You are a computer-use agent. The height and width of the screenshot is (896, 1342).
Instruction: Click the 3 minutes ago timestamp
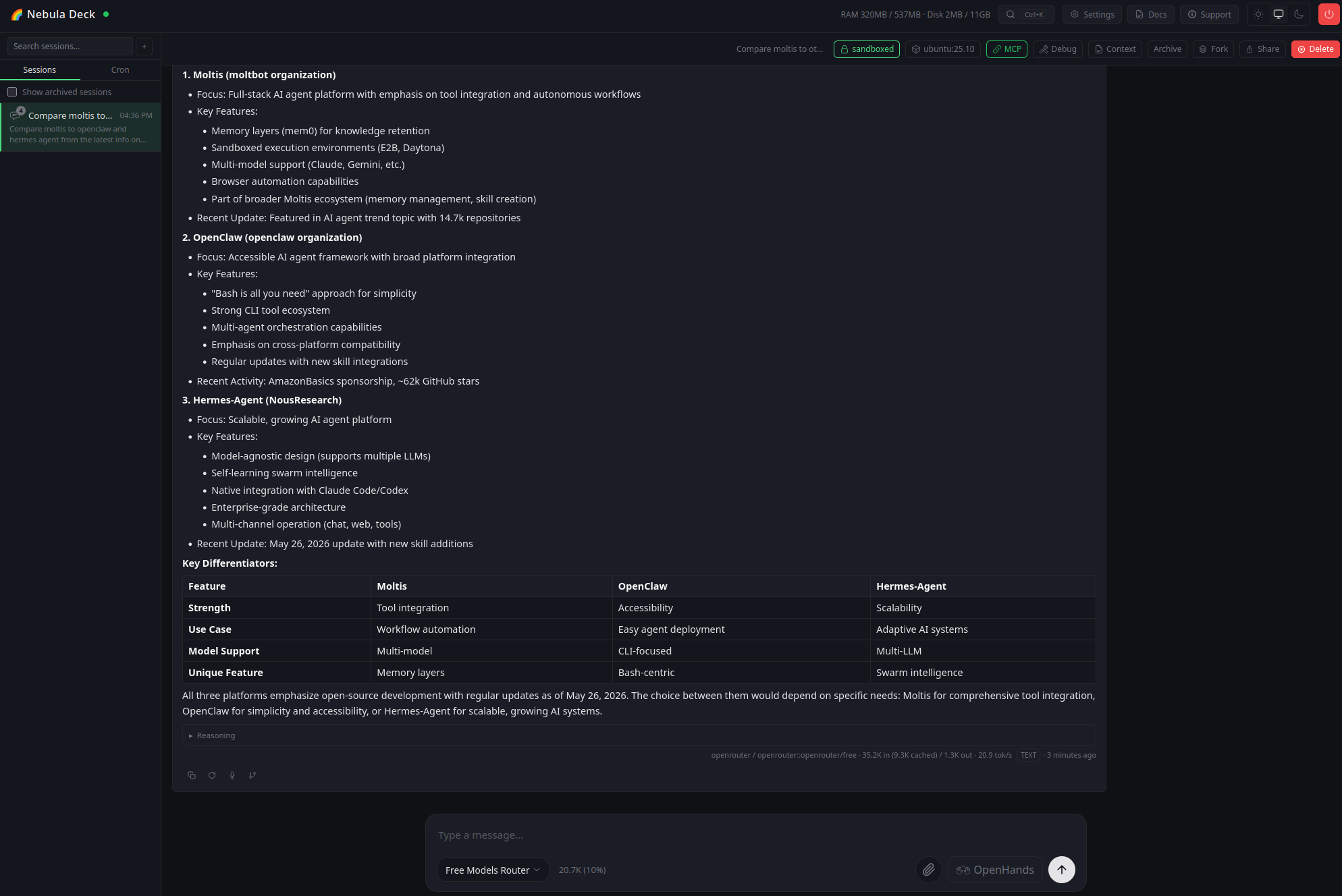coord(1071,756)
